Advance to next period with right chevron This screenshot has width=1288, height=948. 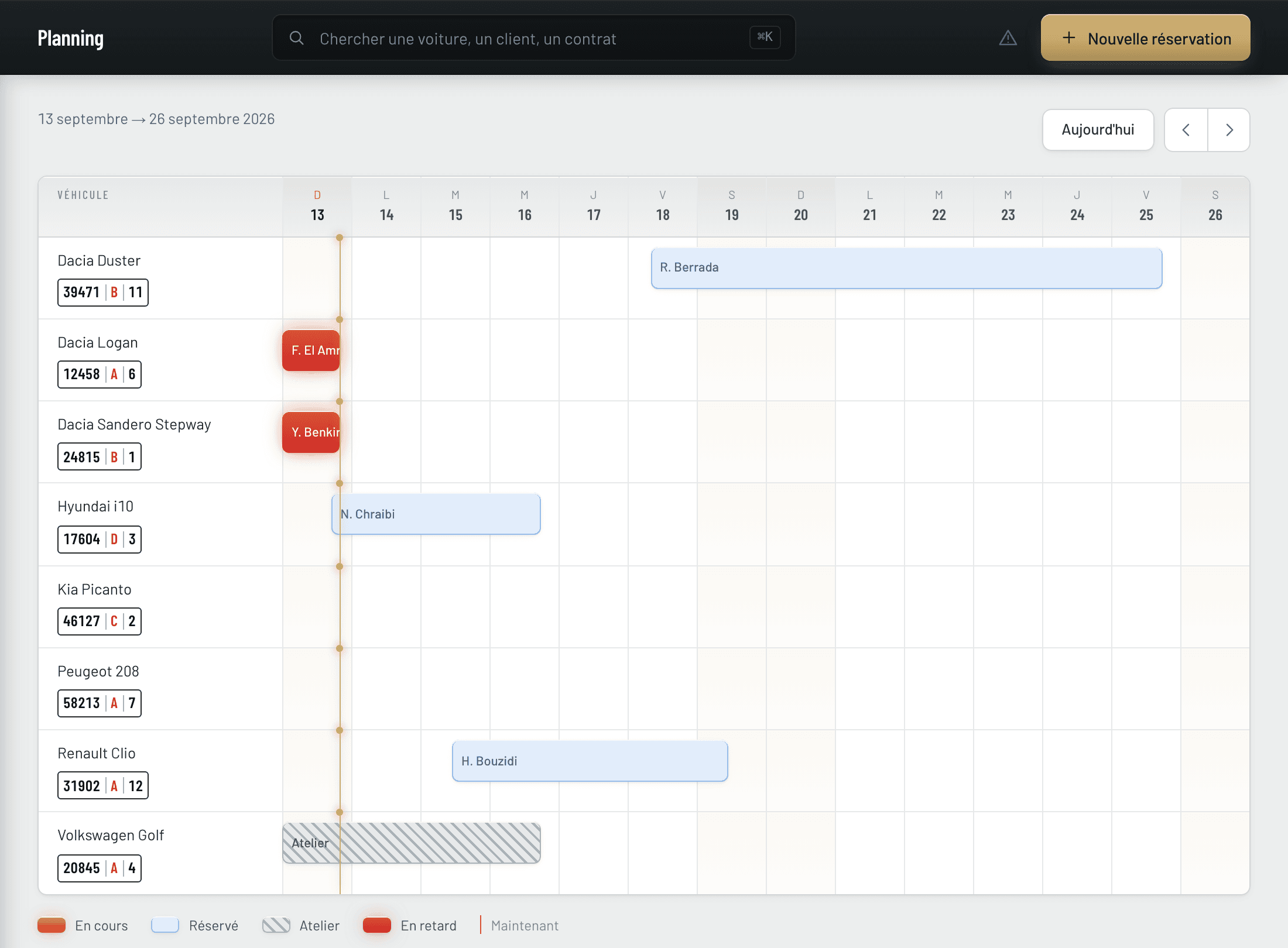click(1229, 130)
